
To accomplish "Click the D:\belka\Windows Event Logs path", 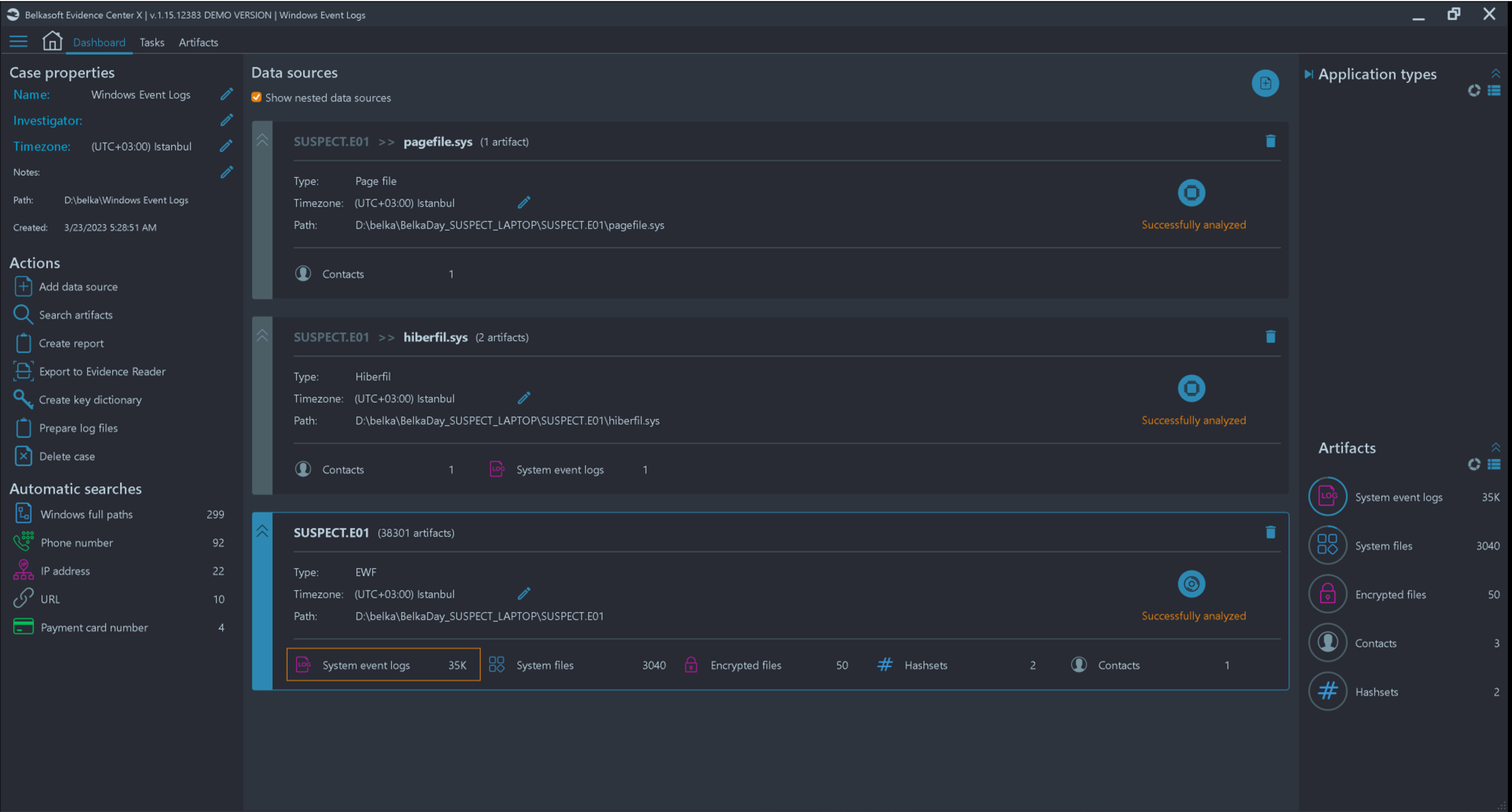I will 126,200.
